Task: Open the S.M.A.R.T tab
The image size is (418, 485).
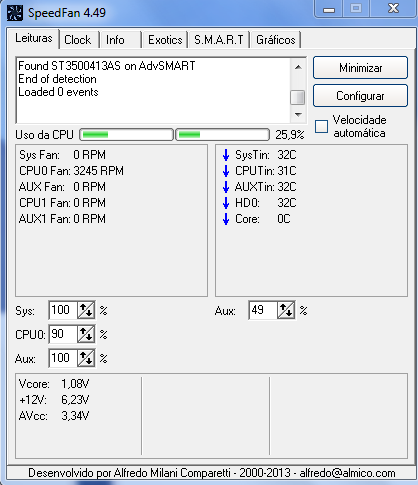Action: tap(219, 40)
